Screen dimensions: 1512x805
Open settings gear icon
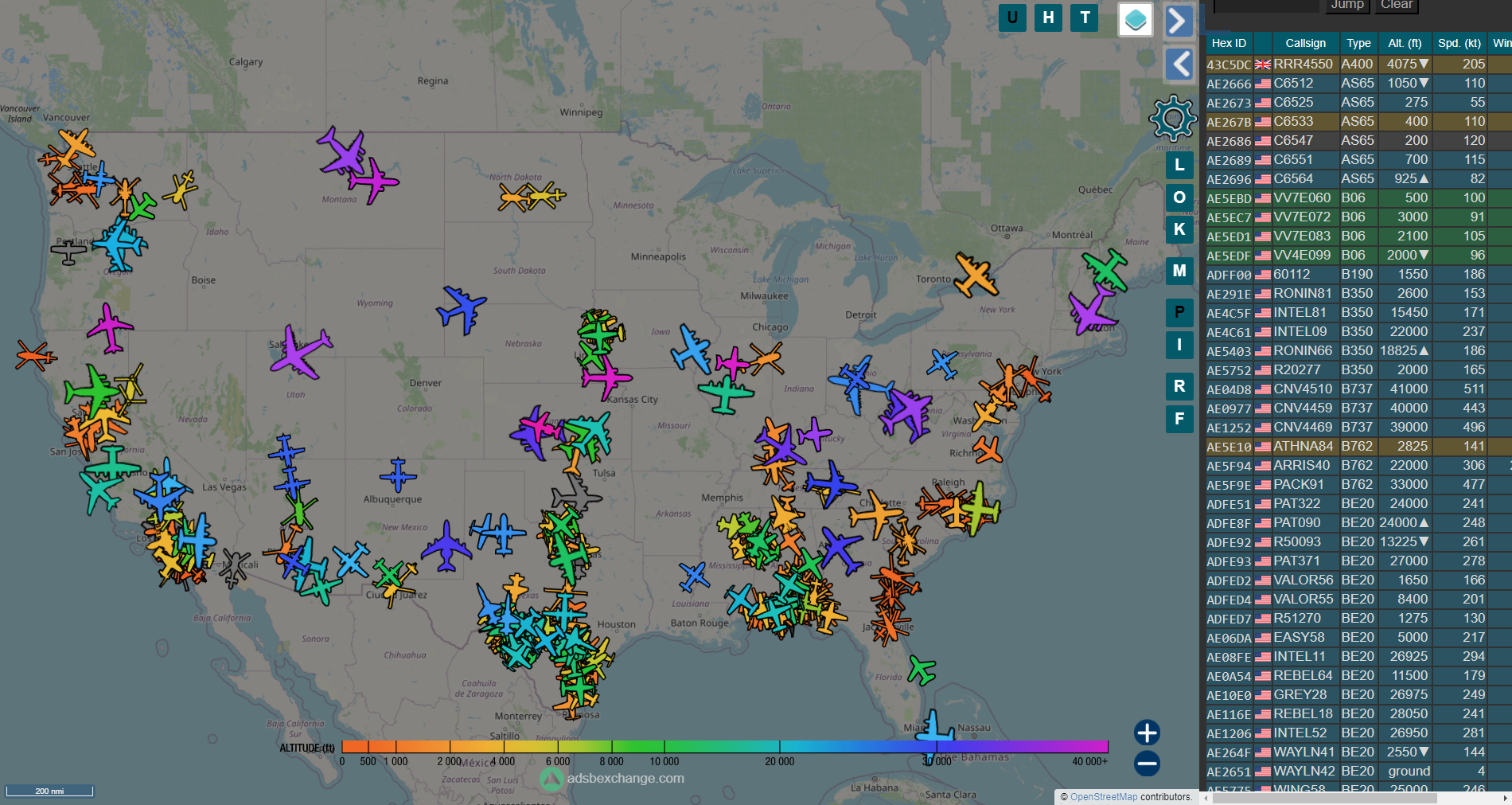pyautogui.click(x=1172, y=119)
